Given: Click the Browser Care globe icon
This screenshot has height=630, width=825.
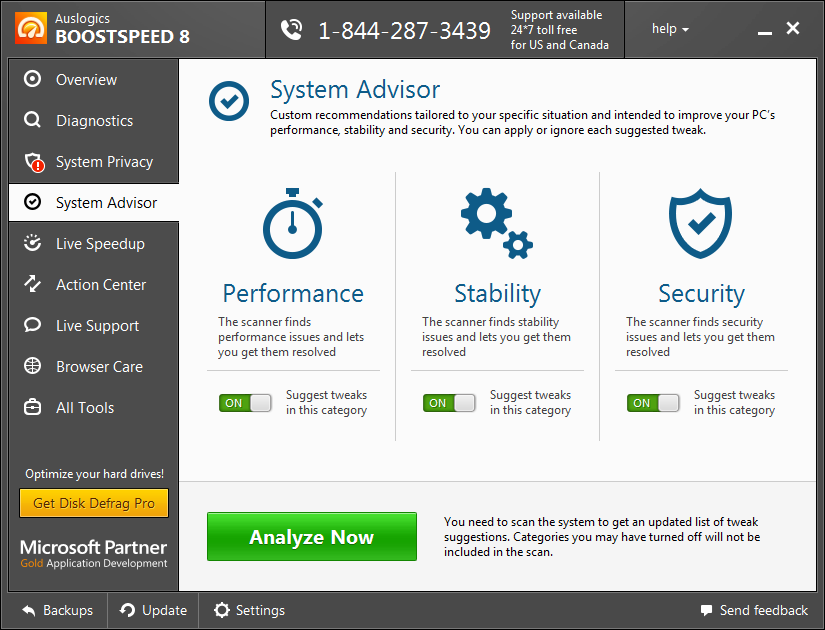Looking at the screenshot, I should pyautogui.click(x=32, y=366).
